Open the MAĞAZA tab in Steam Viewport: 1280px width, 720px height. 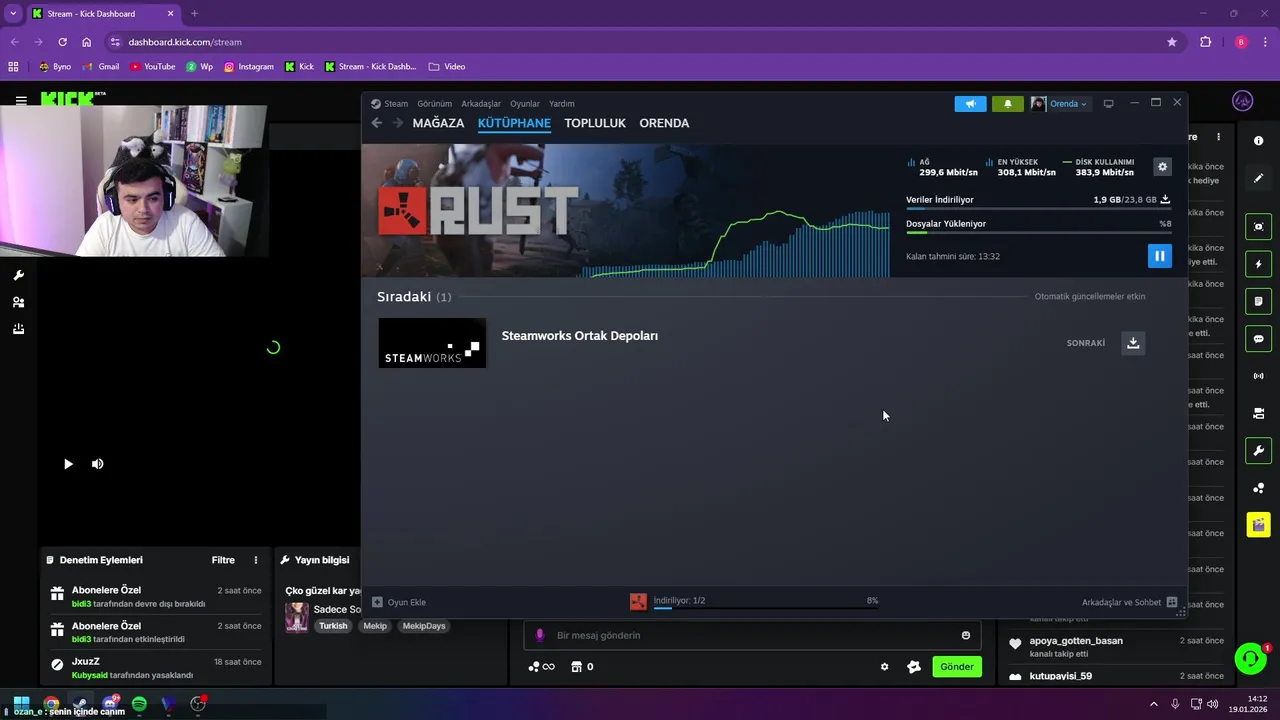(438, 123)
